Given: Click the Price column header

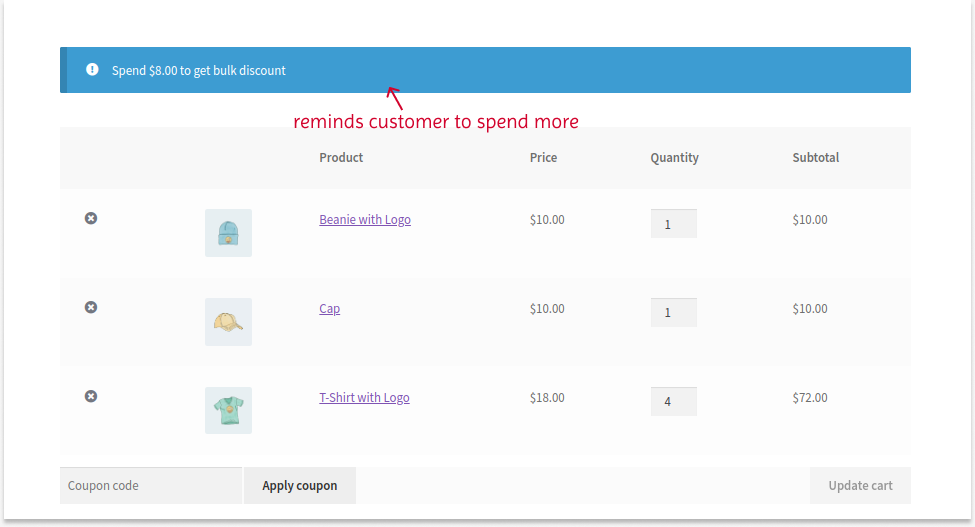Looking at the screenshot, I should coord(543,158).
